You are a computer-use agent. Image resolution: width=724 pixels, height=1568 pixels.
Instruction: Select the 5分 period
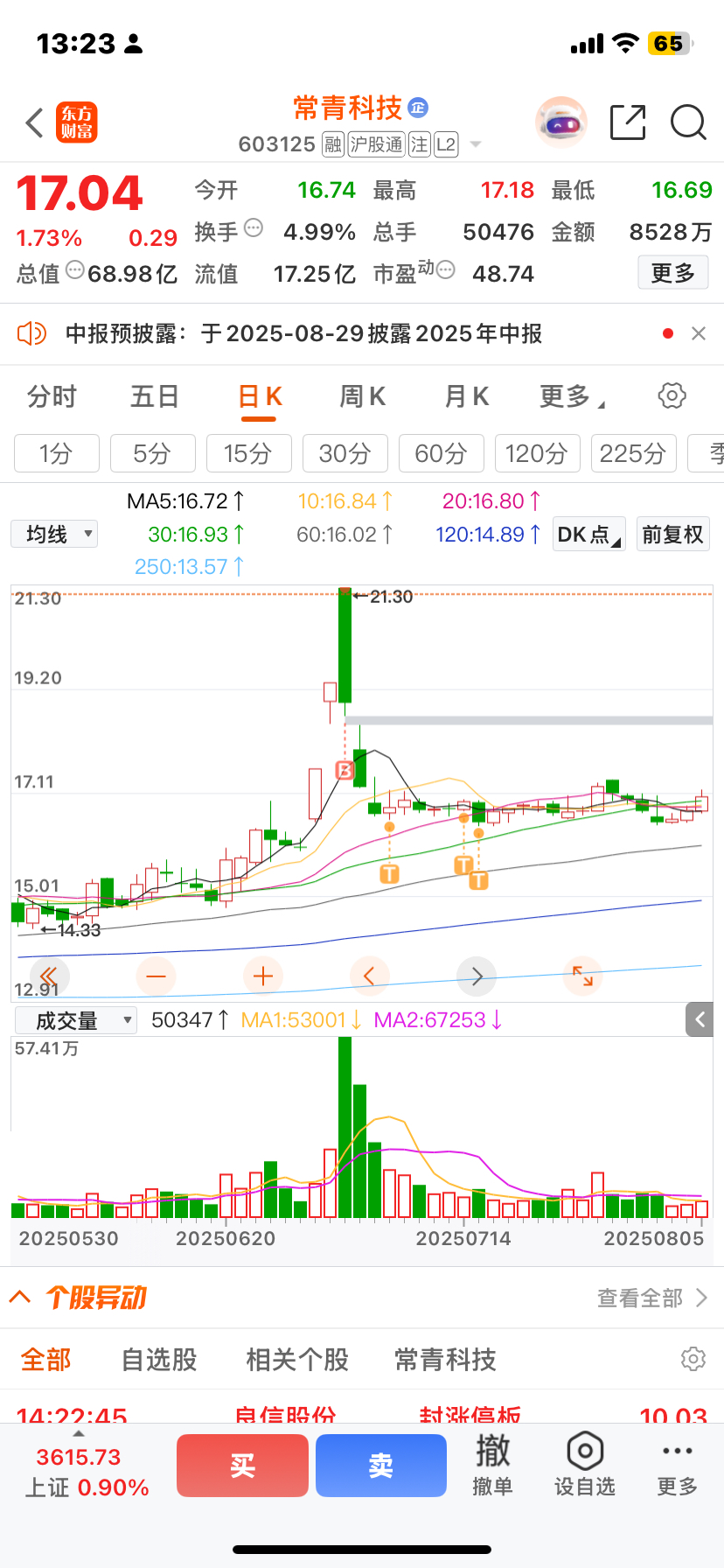[153, 453]
